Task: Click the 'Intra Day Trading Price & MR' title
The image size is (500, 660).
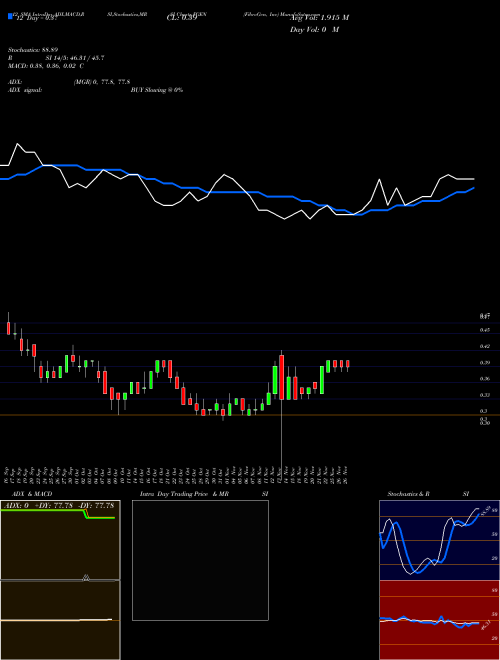Action: [184, 494]
